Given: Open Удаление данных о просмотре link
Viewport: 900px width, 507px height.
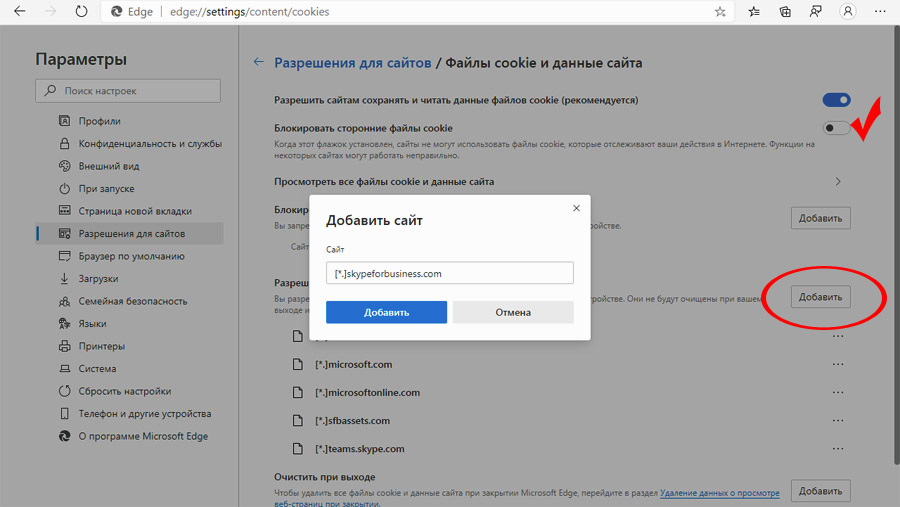Looking at the screenshot, I should click(720, 493).
